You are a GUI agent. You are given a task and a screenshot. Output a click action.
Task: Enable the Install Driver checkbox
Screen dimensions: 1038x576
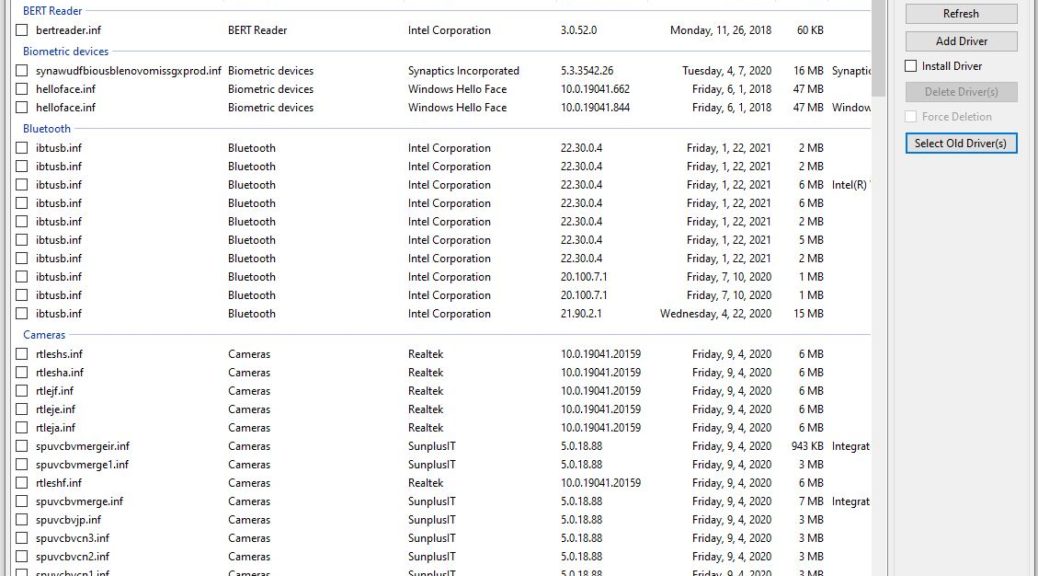tap(911, 66)
